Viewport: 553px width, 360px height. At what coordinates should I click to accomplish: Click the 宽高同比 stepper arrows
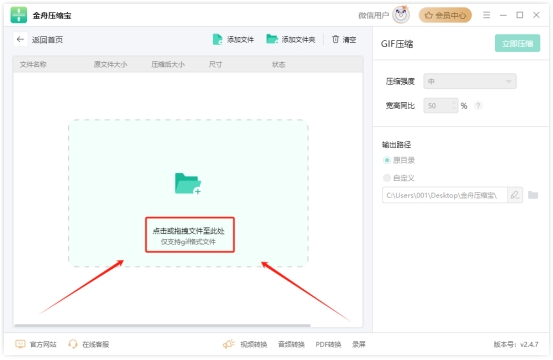(454, 105)
